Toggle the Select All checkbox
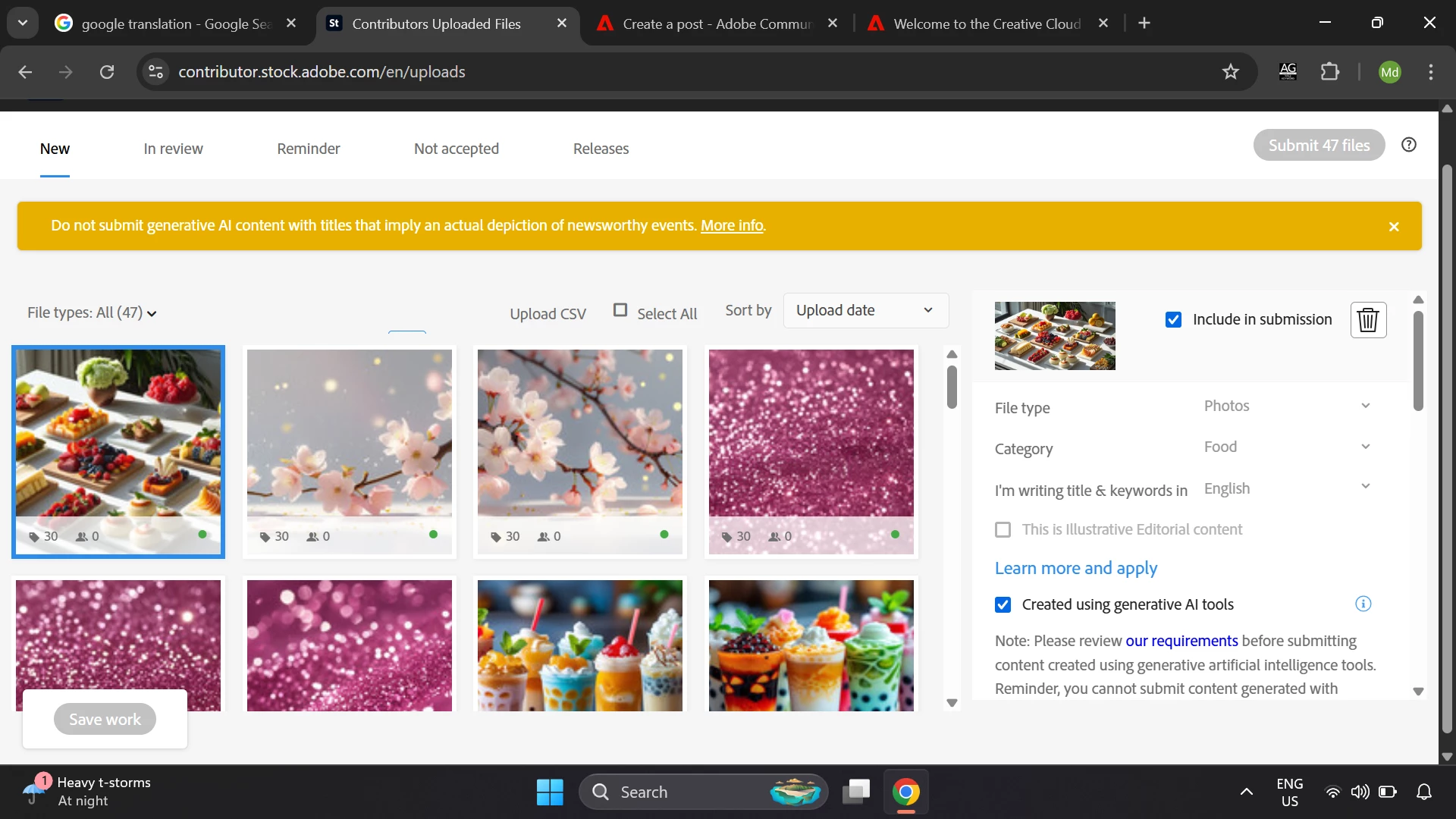 (x=620, y=310)
